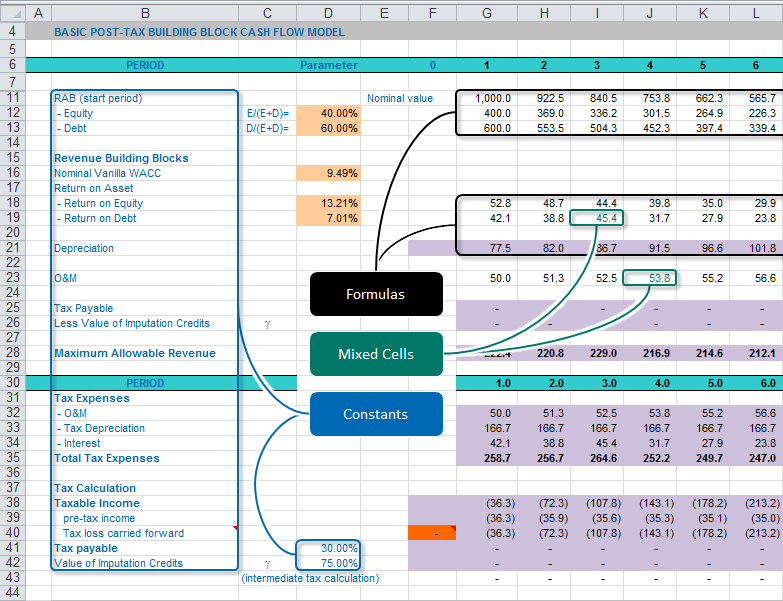Select the 'Tax Calculation' heading cell
The image size is (783, 601).
click(145, 488)
